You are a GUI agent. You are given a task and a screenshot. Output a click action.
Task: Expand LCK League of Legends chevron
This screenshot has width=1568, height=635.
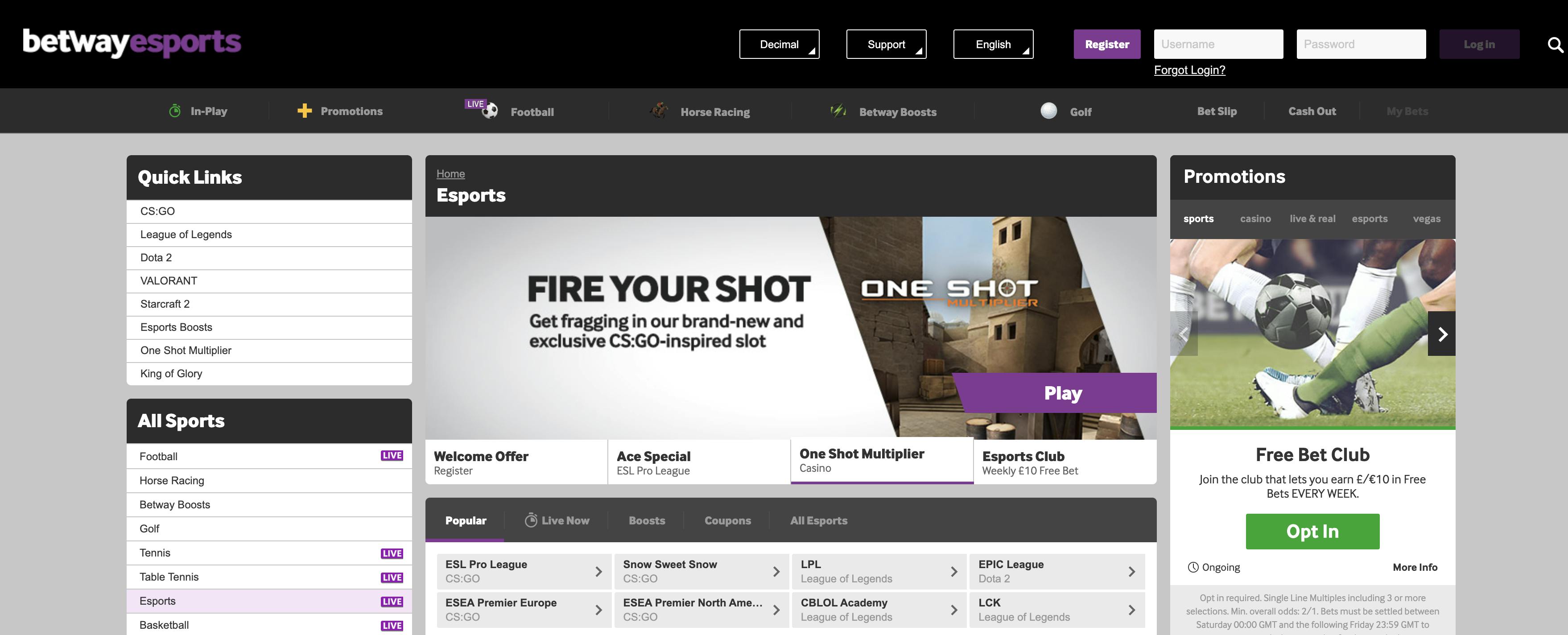coord(1131,610)
